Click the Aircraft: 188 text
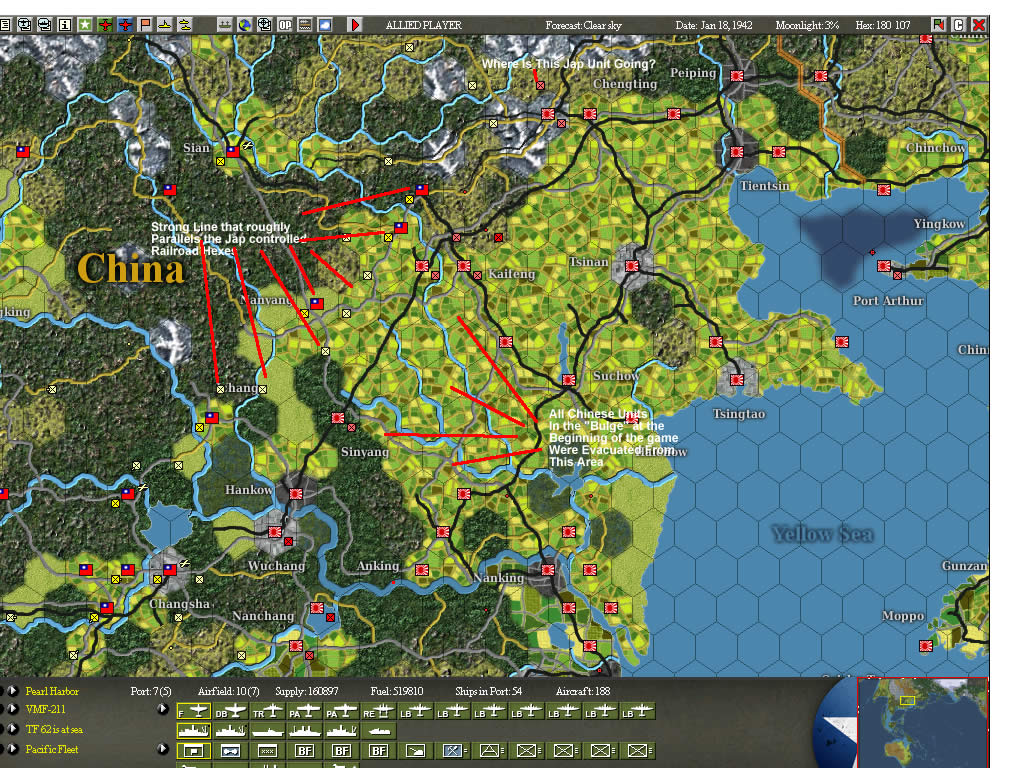The width and height of the screenshot is (1024, 768). (583, 691)
